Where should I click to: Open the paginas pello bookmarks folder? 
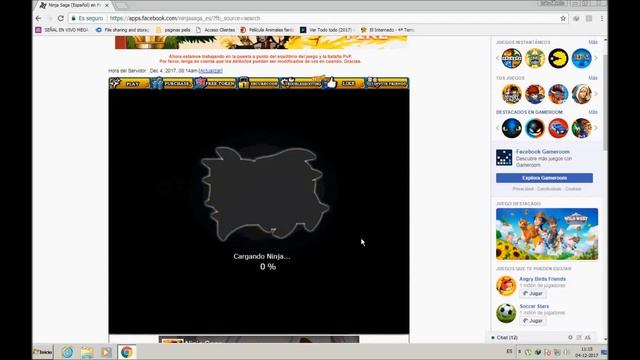[x=173, y=30]
